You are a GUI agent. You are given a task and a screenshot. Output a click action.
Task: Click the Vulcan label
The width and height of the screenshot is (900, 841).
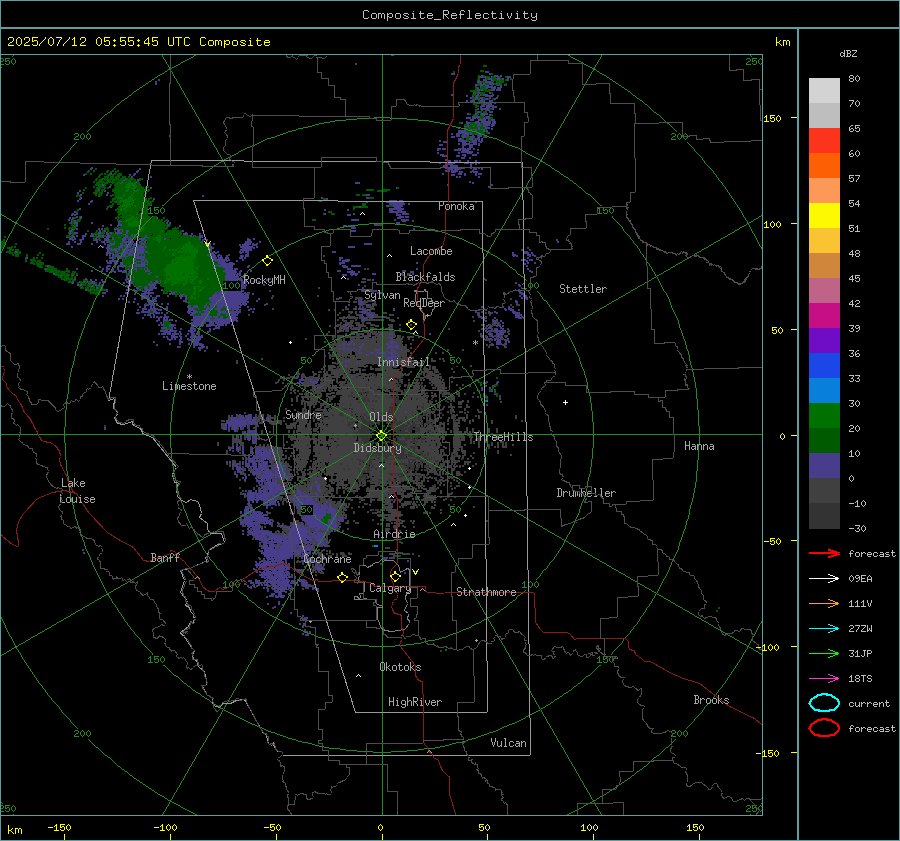tap(508, 743)
